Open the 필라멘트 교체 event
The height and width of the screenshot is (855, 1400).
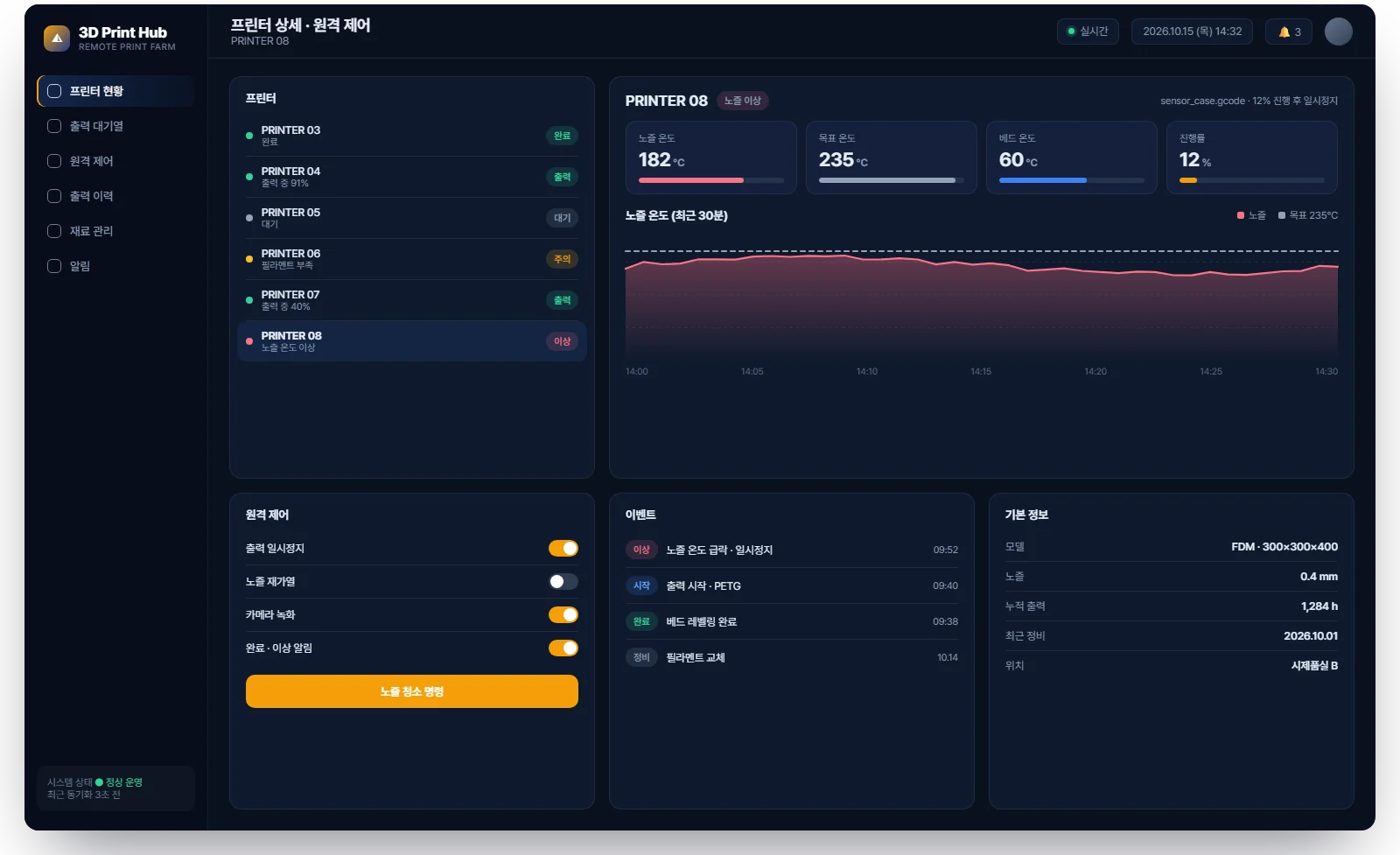point(792,657)
